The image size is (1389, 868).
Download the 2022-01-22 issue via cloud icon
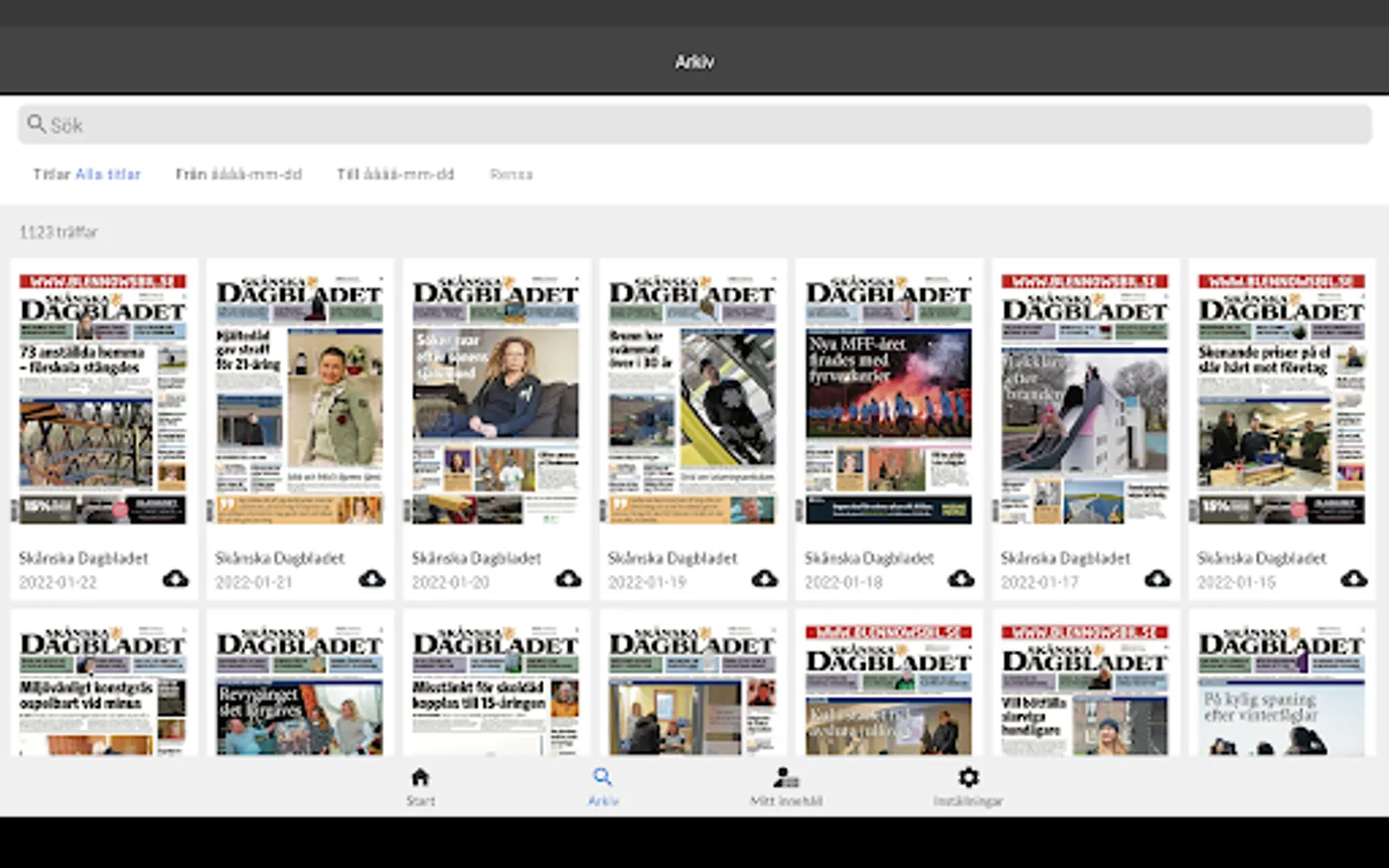[x=176, y=579]
